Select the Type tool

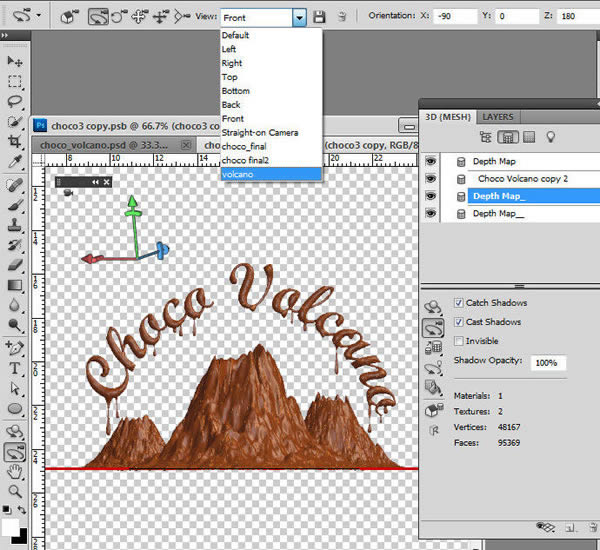pyautogui.click(x=15, y=368)
